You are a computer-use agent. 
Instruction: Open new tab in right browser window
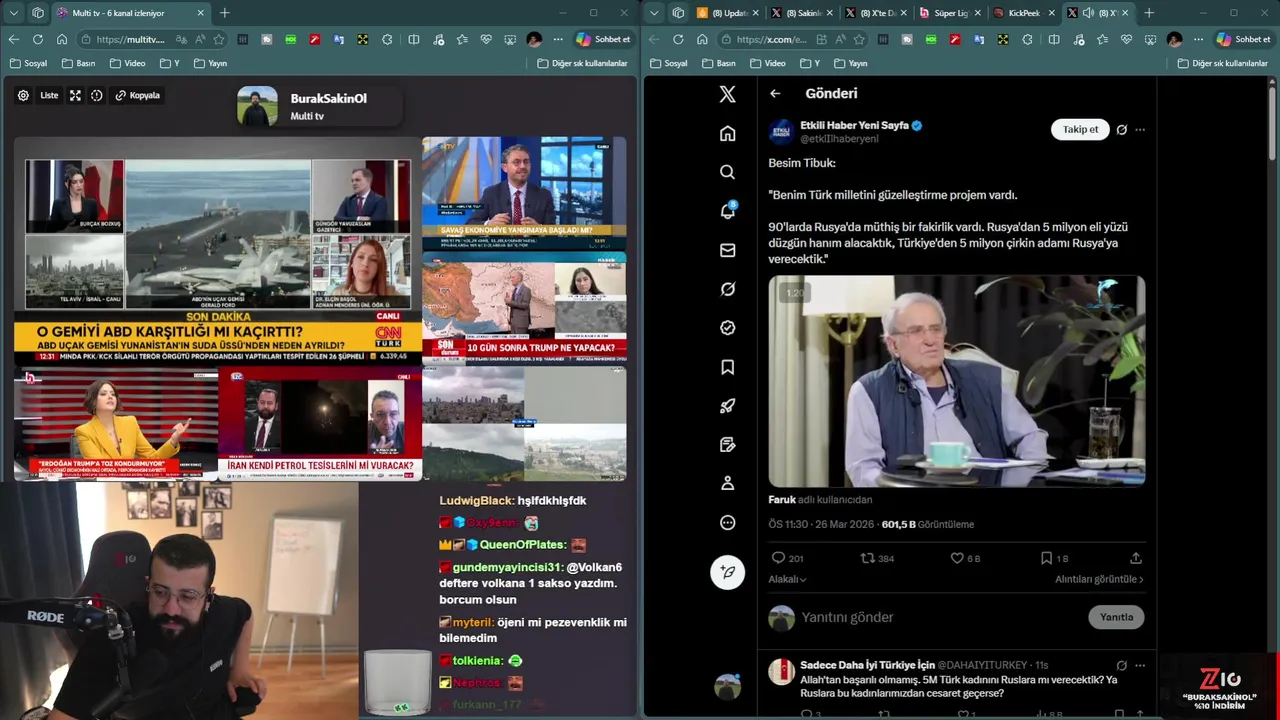coord(1148,13)
